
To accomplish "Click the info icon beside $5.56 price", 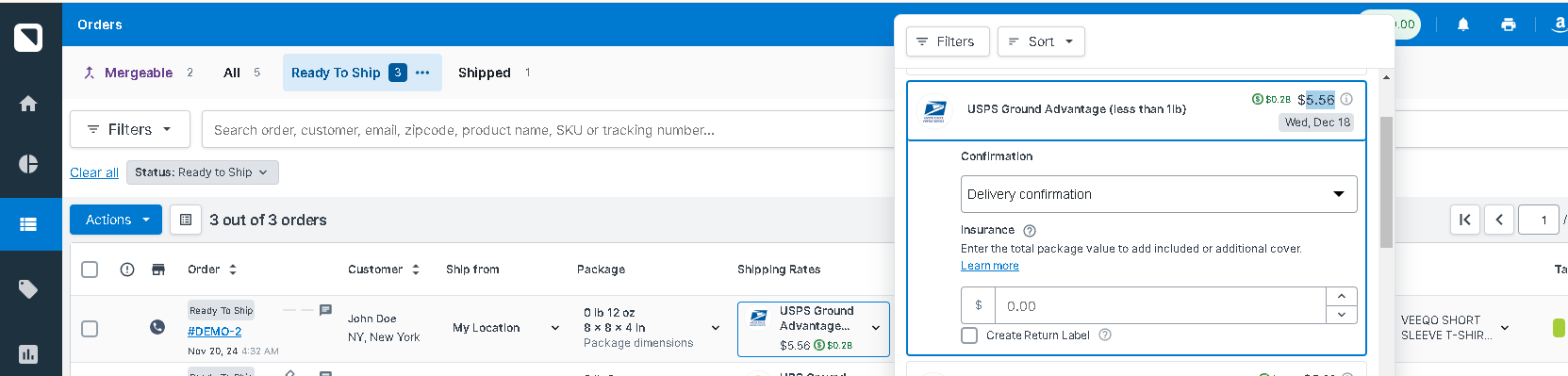I will pos(1346,99).
